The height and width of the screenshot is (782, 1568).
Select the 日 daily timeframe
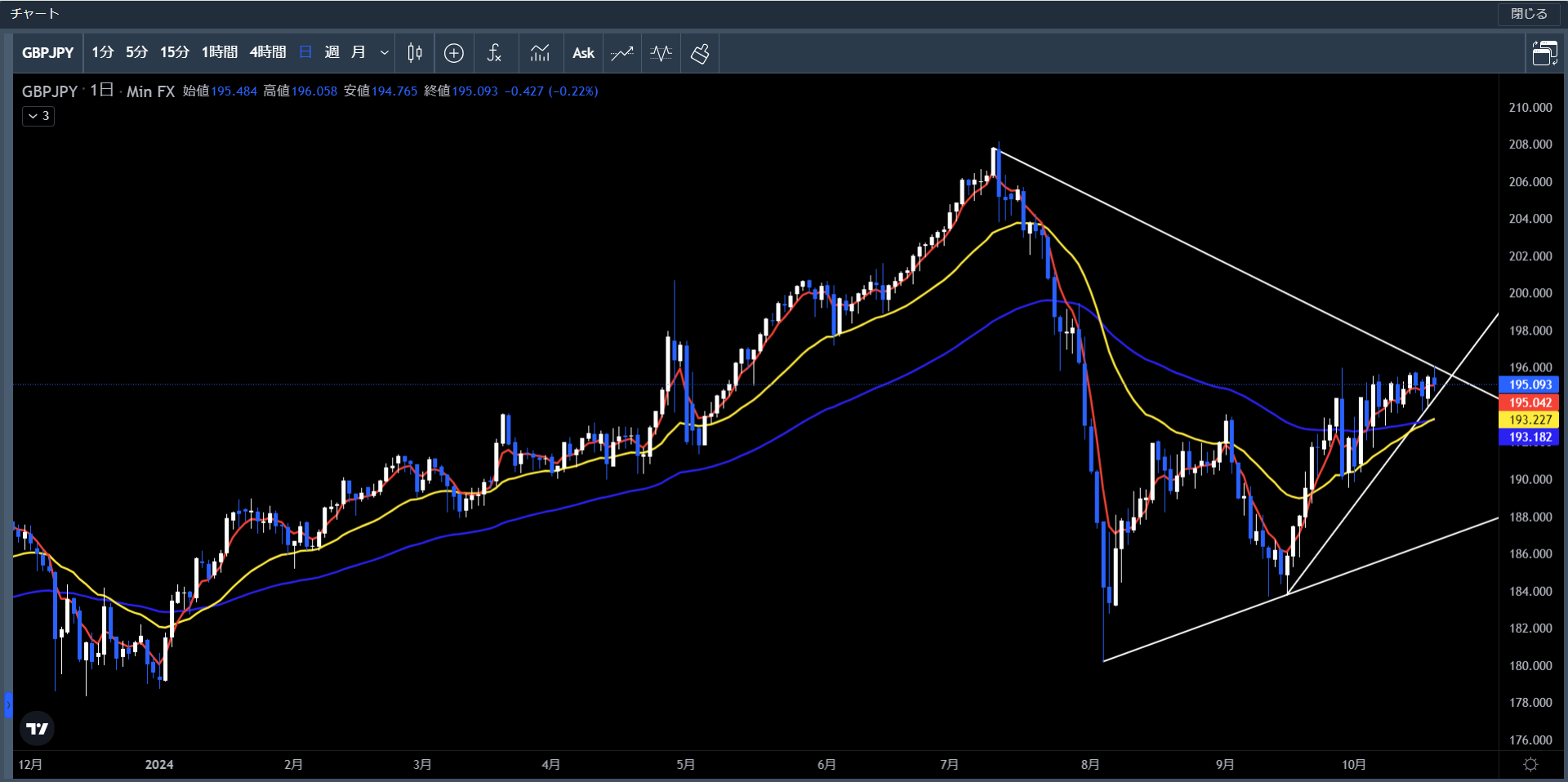(x=305, y=52)
